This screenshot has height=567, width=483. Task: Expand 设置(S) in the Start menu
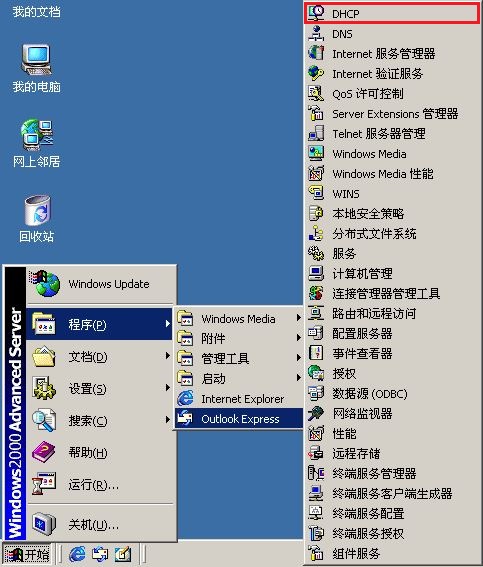tap(99, 389)
